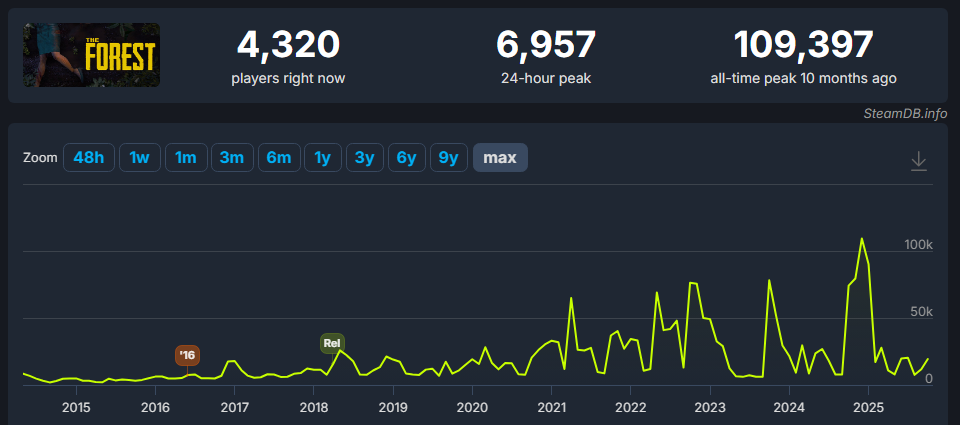Click The Forest game thumbnail

pos(92,55)
